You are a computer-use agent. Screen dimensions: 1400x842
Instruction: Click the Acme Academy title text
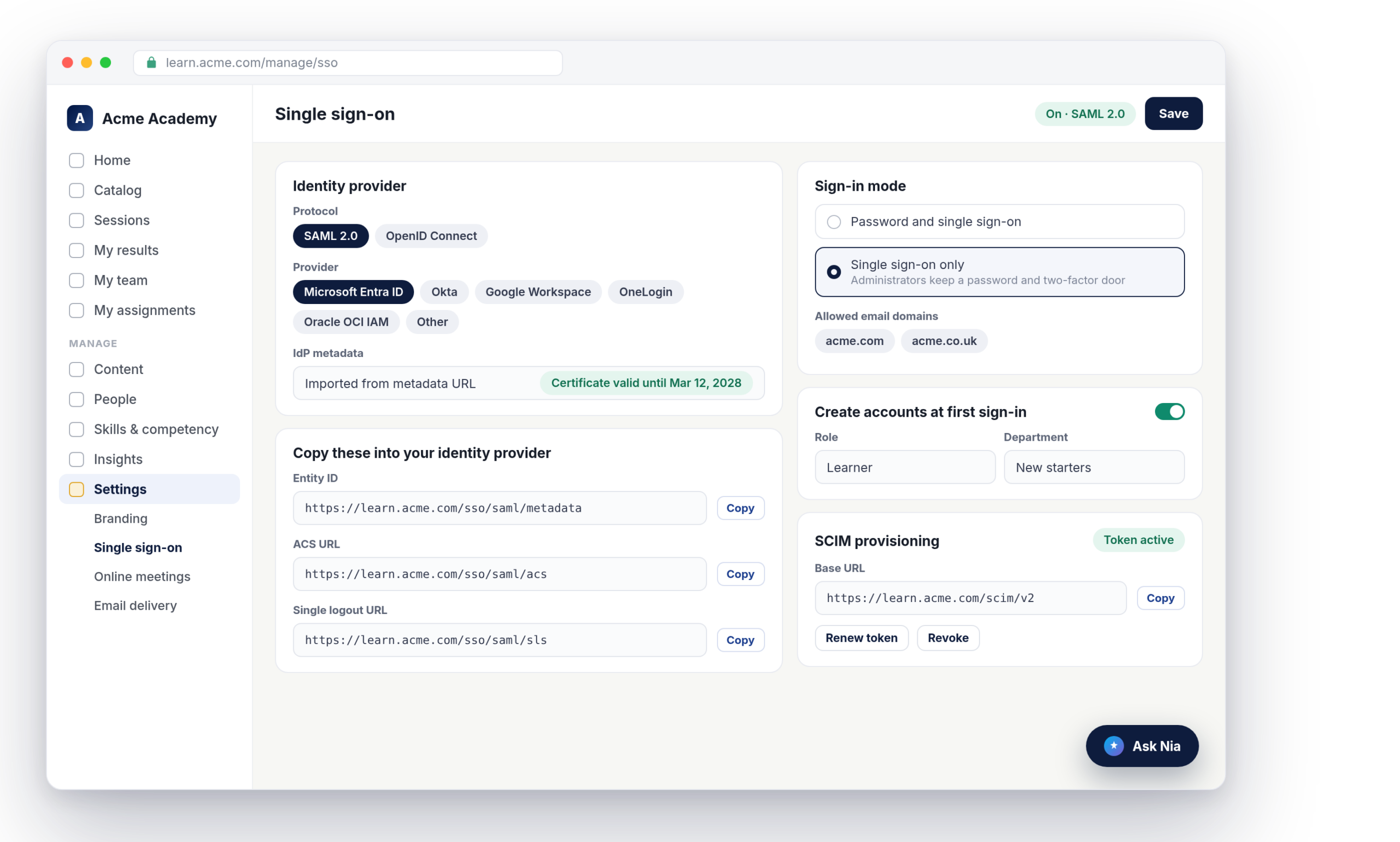pyautogui.click(x=160, y=119)
